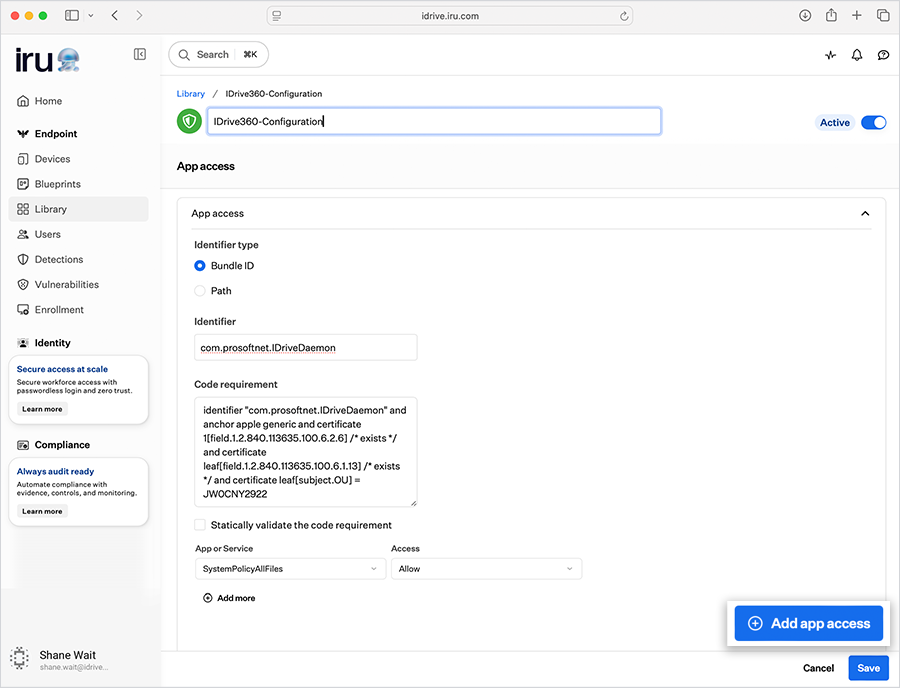Open the Access dropdown showing Allow
Screen dimensions: 900x688
coord(487,569)
